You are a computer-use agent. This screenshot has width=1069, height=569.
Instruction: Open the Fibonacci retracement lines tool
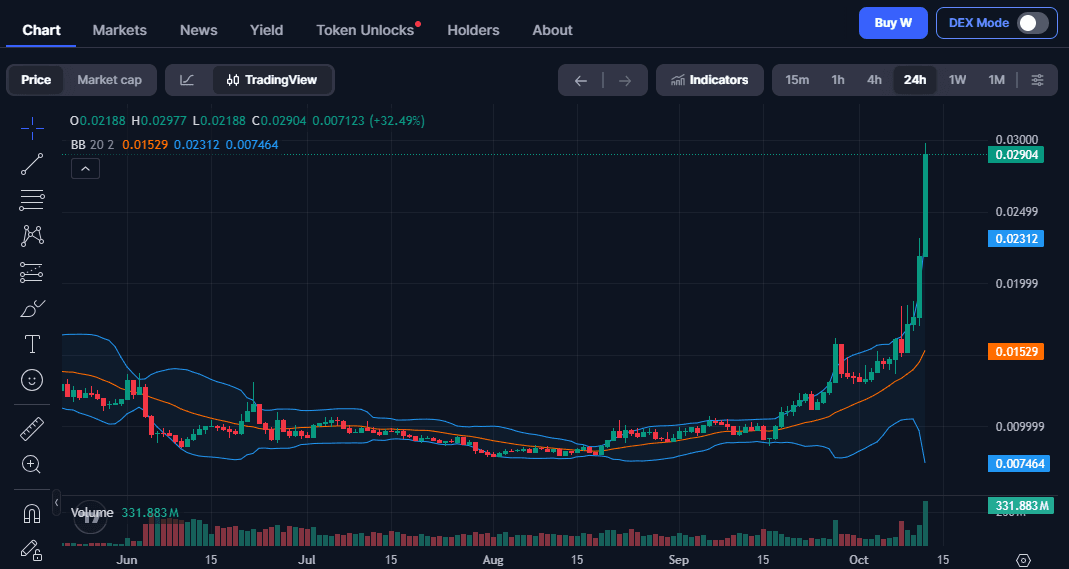click(32, 200)
